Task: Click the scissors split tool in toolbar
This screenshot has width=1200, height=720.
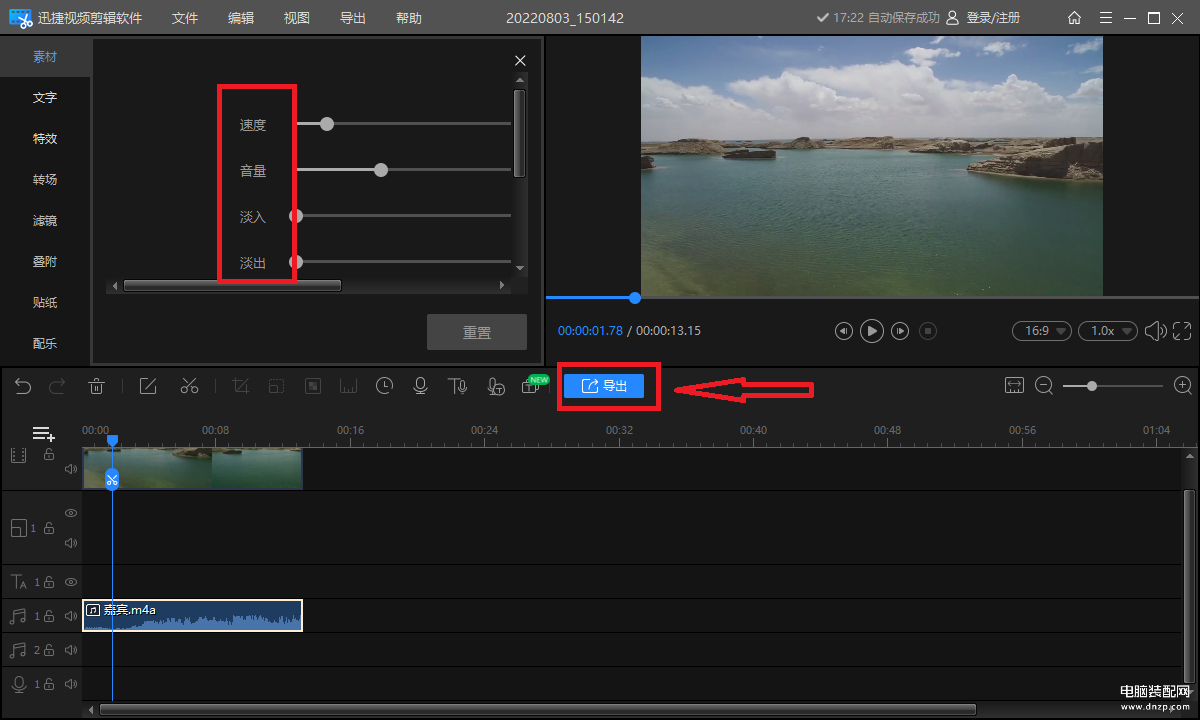Action: pos(189,386)
